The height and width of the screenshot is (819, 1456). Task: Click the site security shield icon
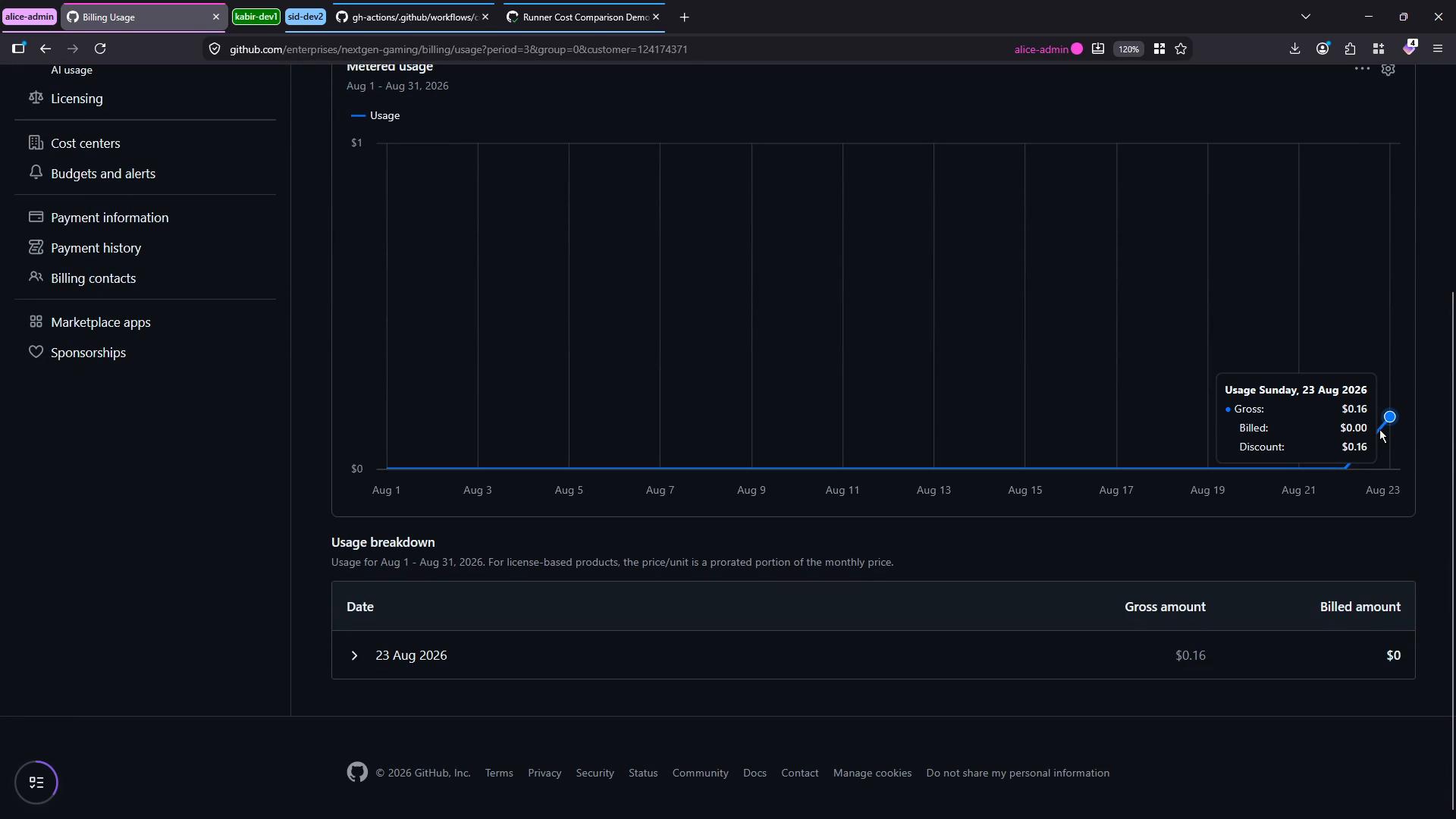click(x=215, y=49)
